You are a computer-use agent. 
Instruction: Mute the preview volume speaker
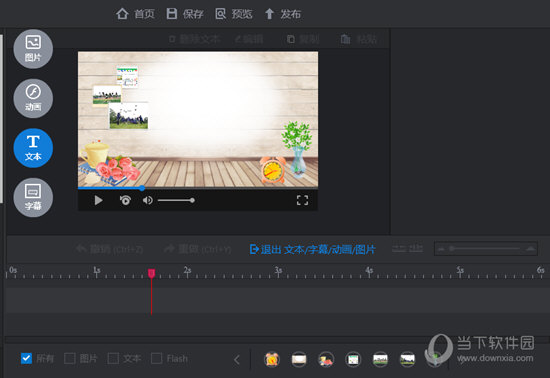point(147,200)
